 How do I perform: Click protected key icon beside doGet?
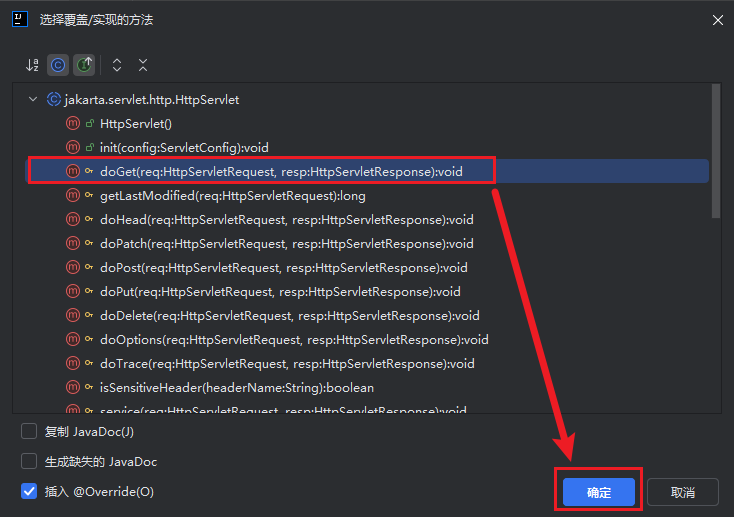tap(89, 171)
